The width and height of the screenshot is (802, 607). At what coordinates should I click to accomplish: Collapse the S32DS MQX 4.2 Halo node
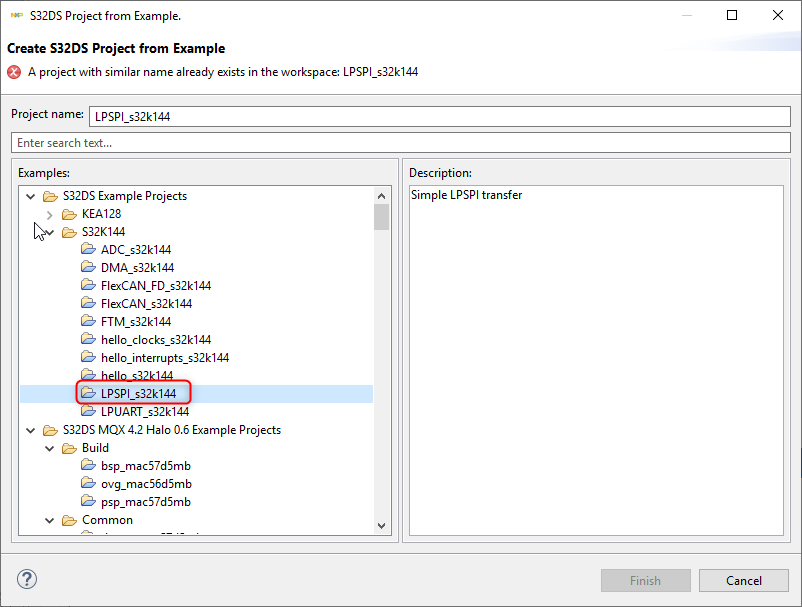tap(31, 431)
